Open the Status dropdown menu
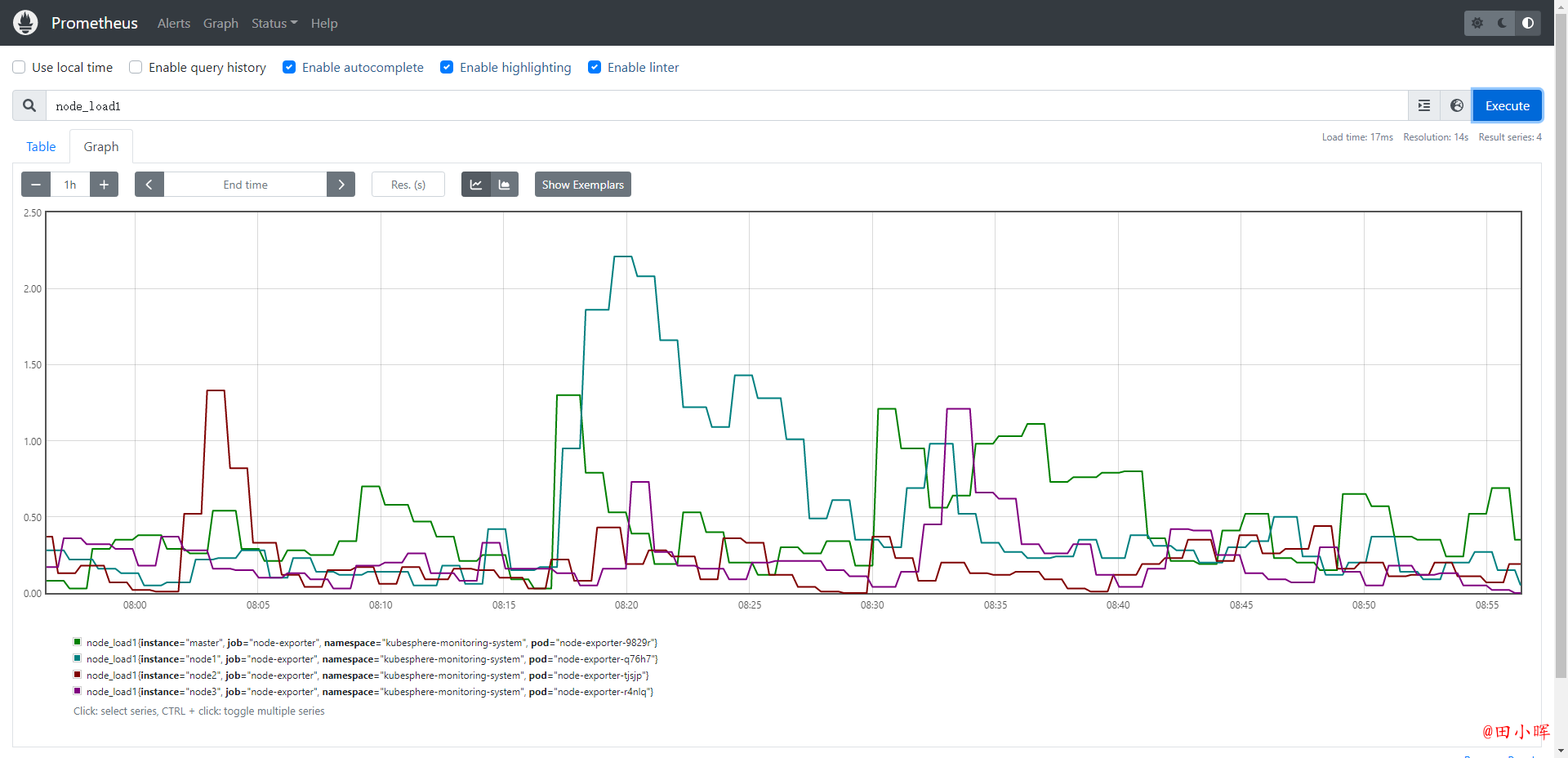The height and width of the screenshot is (758, 1568). (x=274, y=23)
